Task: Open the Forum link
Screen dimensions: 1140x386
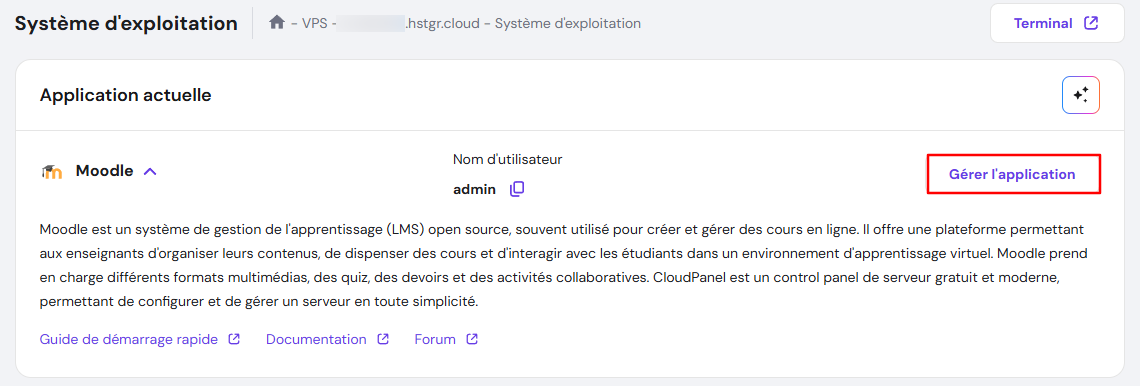Action: coord(446,339)
